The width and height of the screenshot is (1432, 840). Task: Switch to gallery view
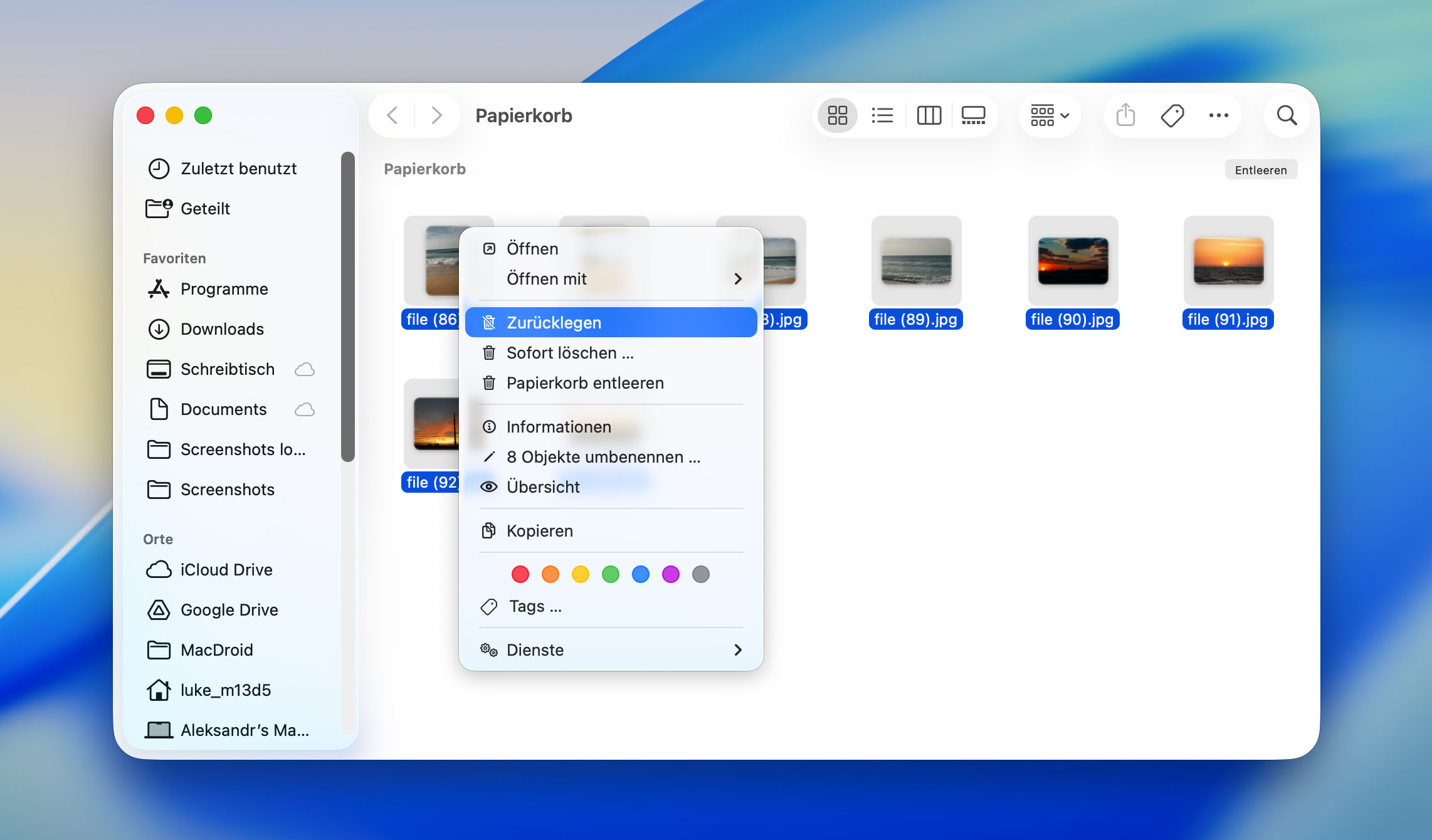pyautogui.click(x=974, y=115)
